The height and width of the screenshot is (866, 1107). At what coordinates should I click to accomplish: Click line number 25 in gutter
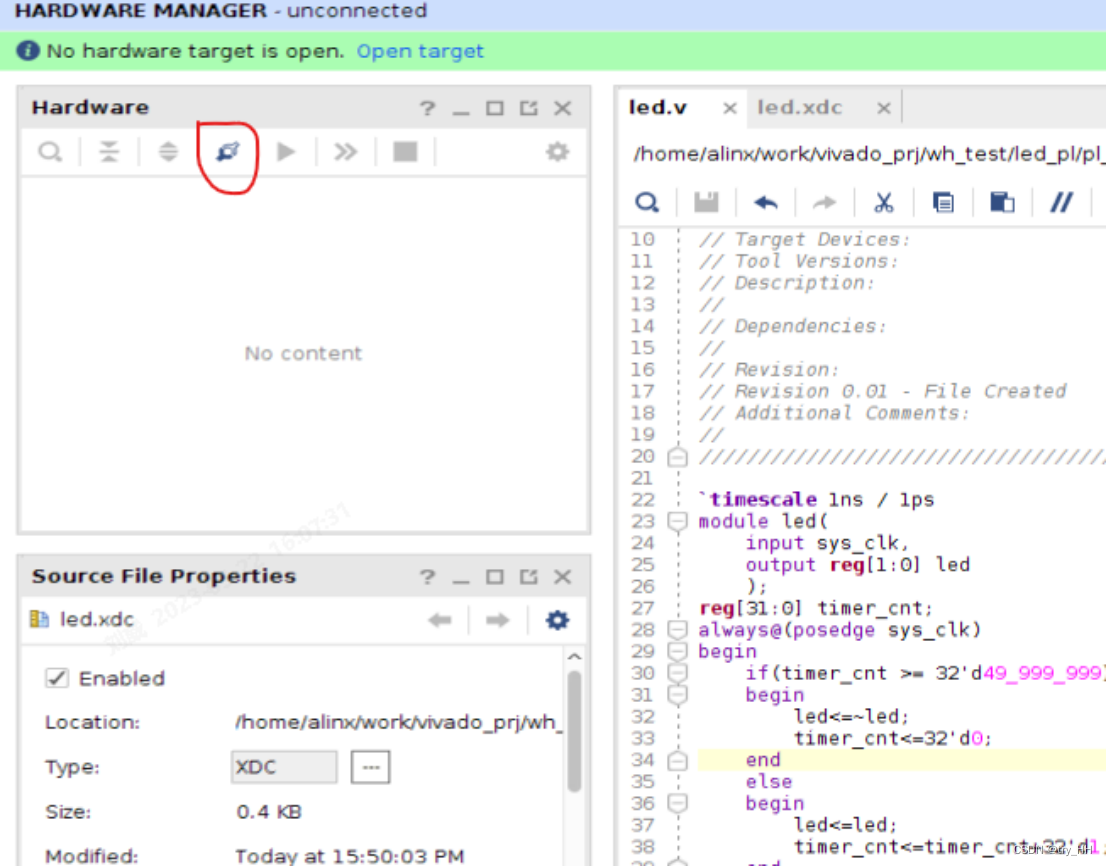[642, 565]
